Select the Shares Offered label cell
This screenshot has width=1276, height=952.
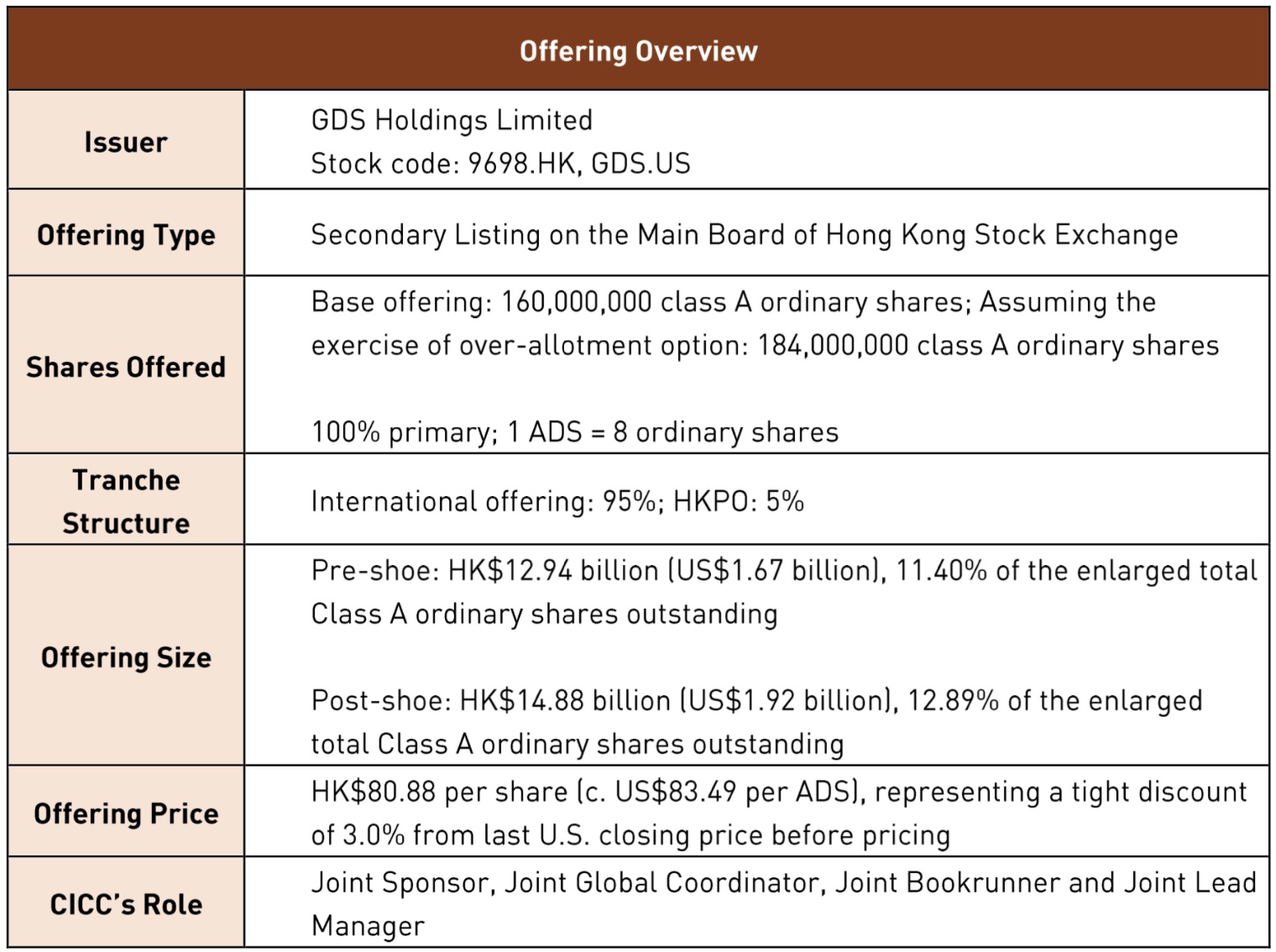(126, 367)
